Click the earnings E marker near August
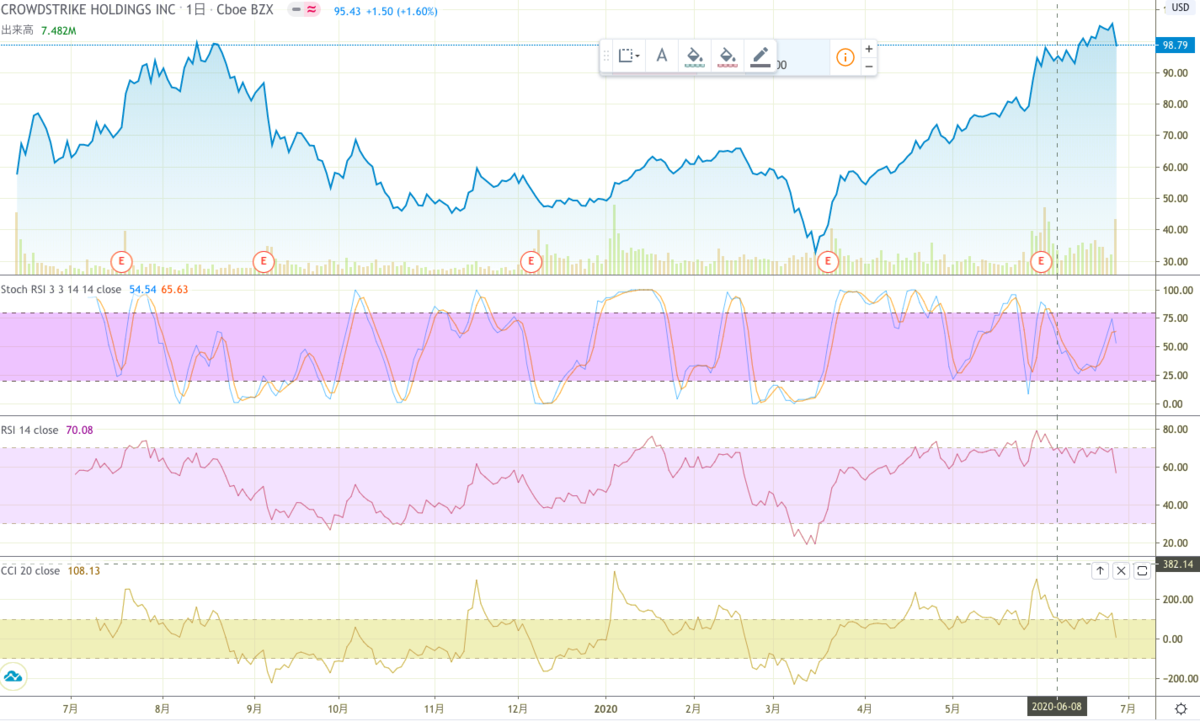Viewport: 1200px width, 727px height. [121, 261]
